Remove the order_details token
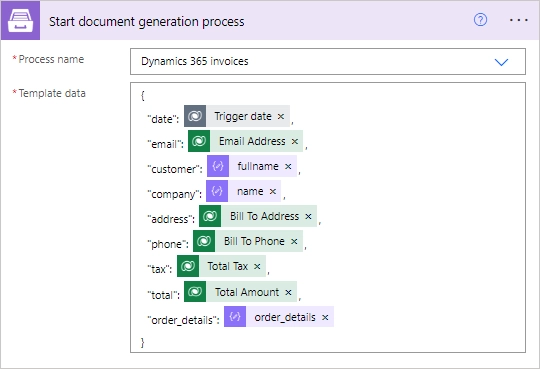This screenshot has height=369, width=540. click(325, 317)
